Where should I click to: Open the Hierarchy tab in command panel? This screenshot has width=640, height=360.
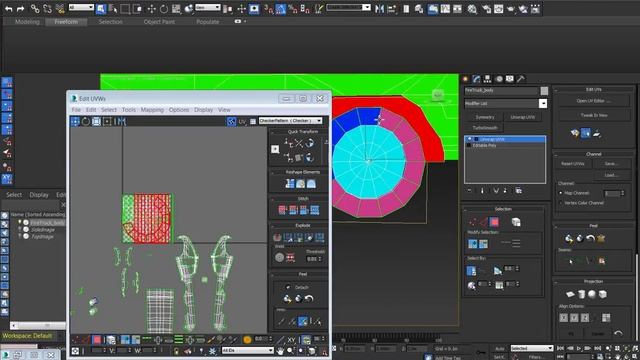click(487, 79)
